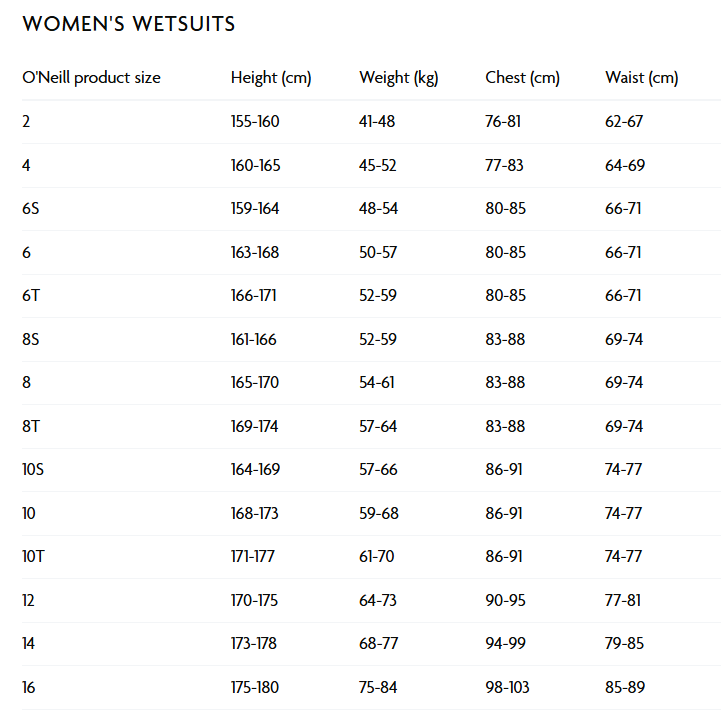This screenshot has height=726, width=721.
Task: Click chest value 90-95 for size 12
Action: click(x=505, y=601)
